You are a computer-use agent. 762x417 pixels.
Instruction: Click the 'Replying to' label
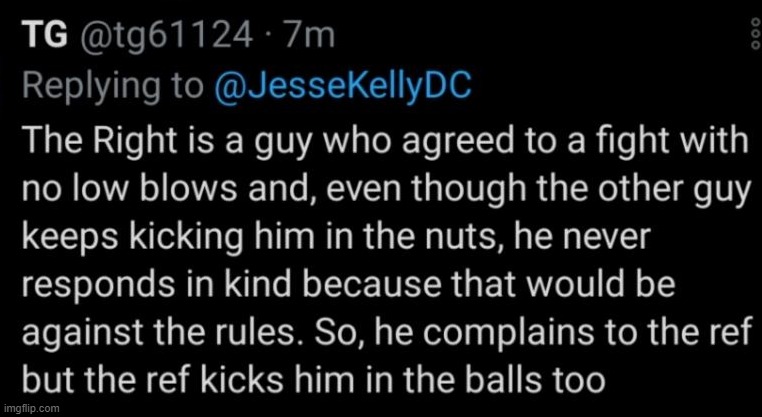(x=113, y=87)
